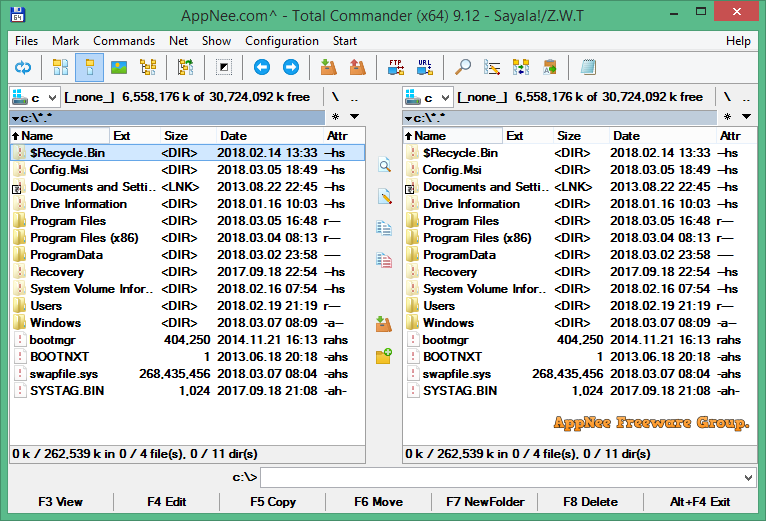The height and width of the screenshot is (521, 766).
Task: Open the Configuration menu
Action: [282, 41]
